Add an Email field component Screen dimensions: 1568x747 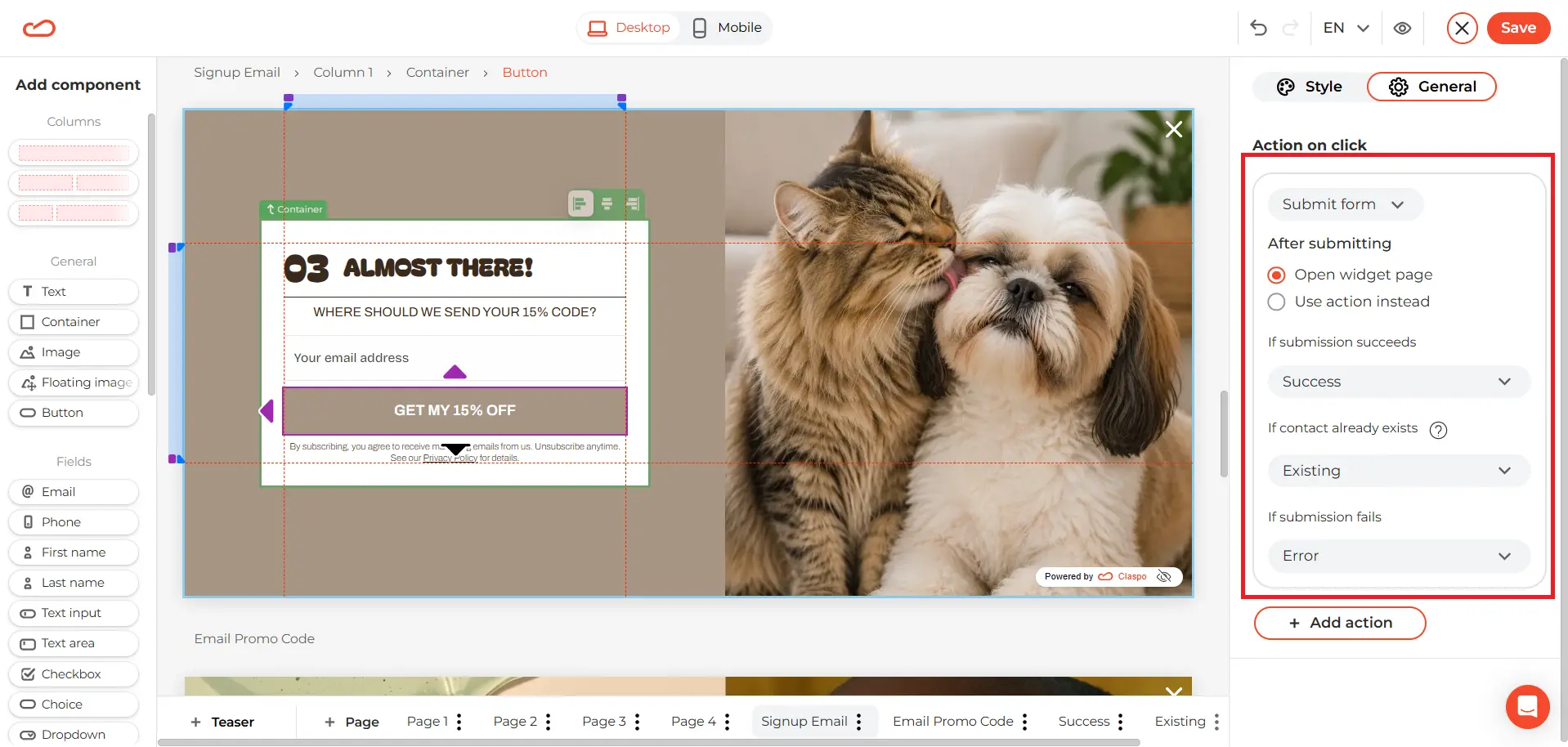74,492
